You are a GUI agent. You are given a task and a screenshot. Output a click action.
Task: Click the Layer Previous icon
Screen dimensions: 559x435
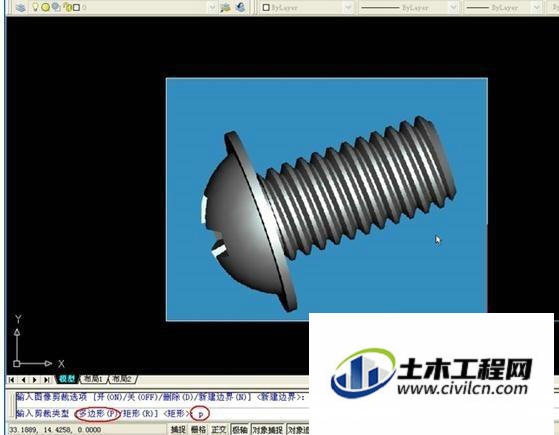(241, 7)
